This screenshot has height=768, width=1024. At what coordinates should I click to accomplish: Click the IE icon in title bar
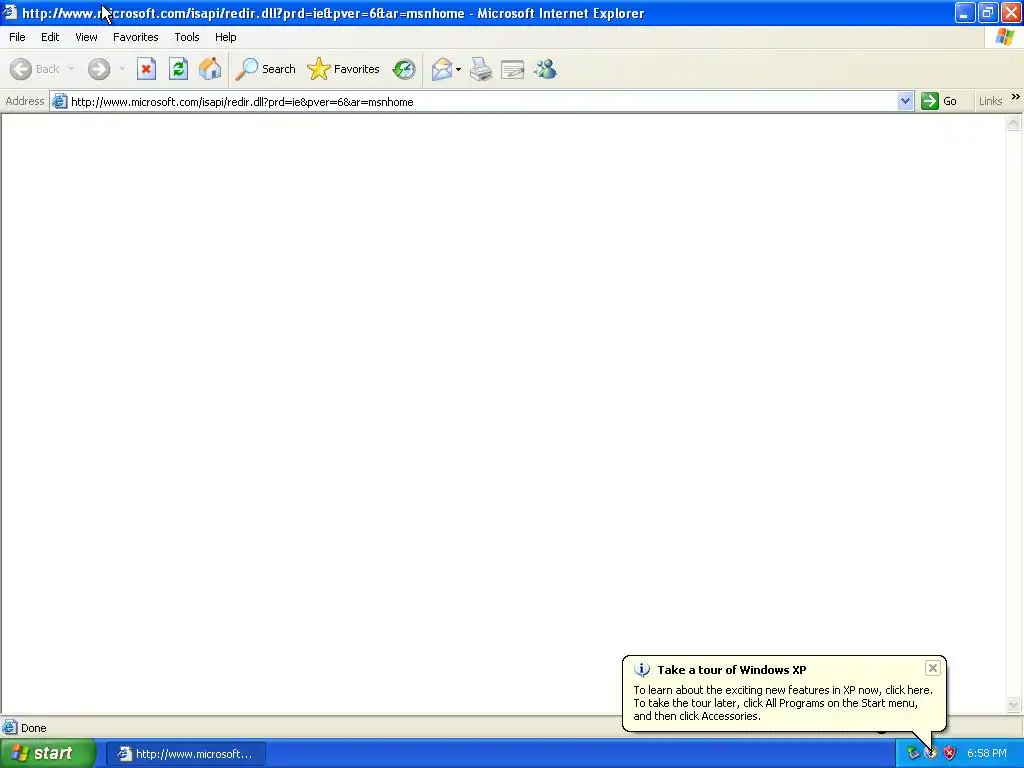[10, 12]
